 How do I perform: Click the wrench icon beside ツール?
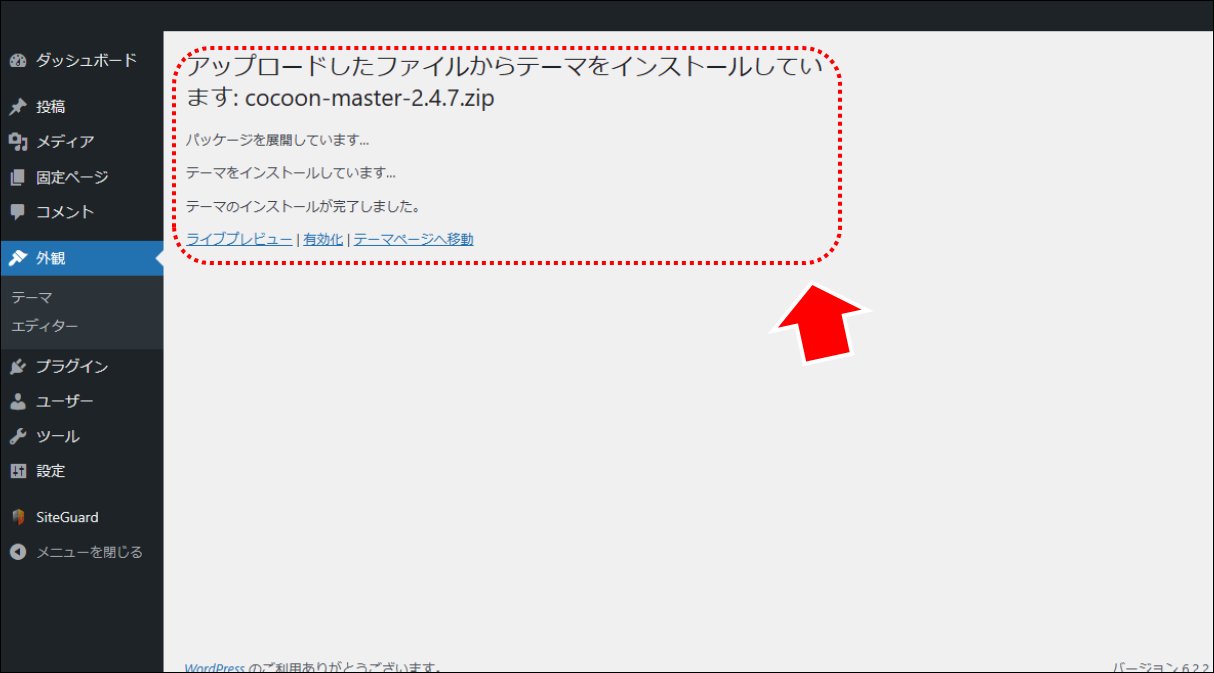click(17, 437)
